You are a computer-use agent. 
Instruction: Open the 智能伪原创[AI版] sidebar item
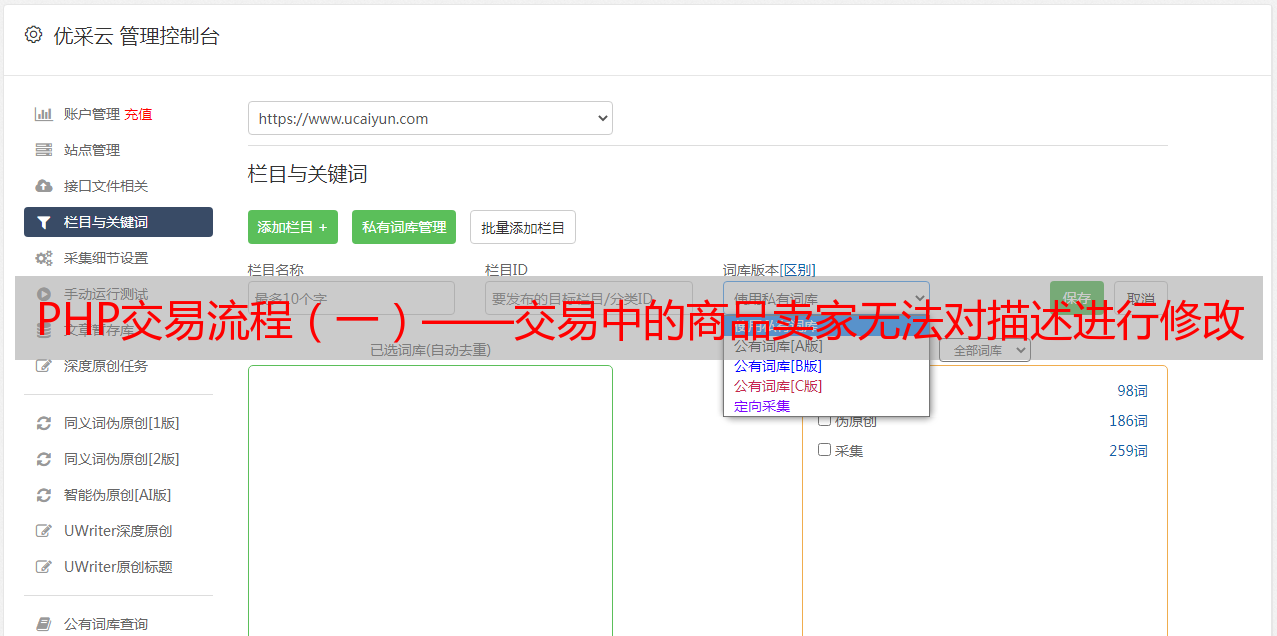click(117, 495)
